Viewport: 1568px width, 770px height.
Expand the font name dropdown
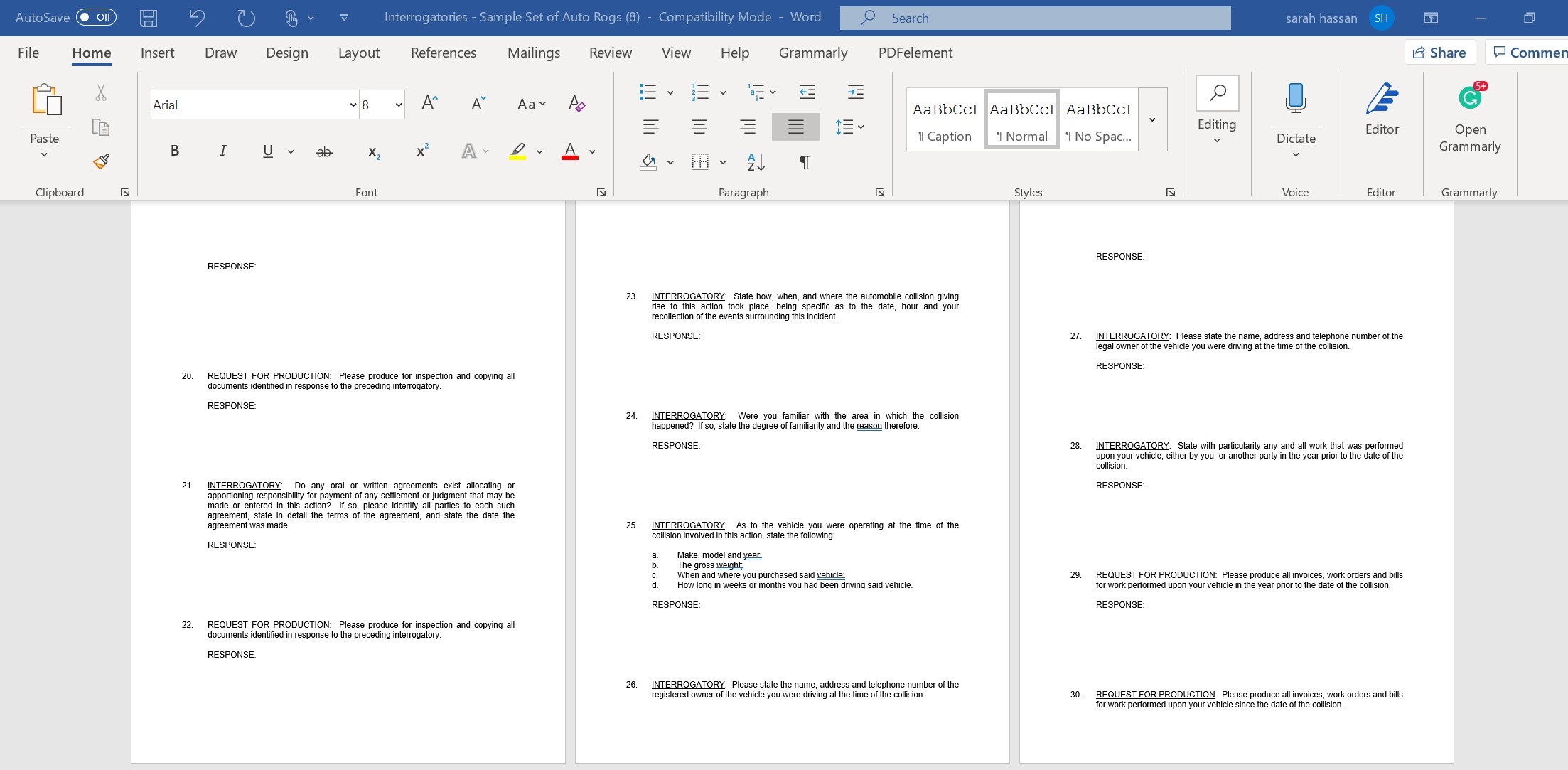(x=353, y=105)
